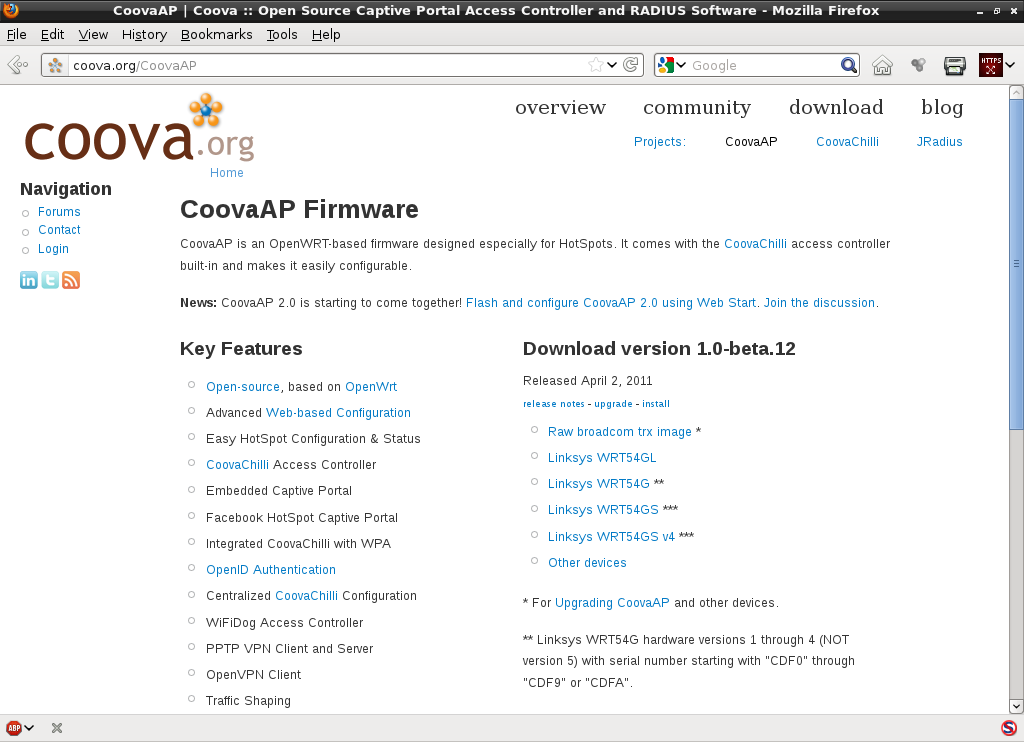Reload the page with the refresh icon
This screenshot has height=742, width=1024.
631,65
